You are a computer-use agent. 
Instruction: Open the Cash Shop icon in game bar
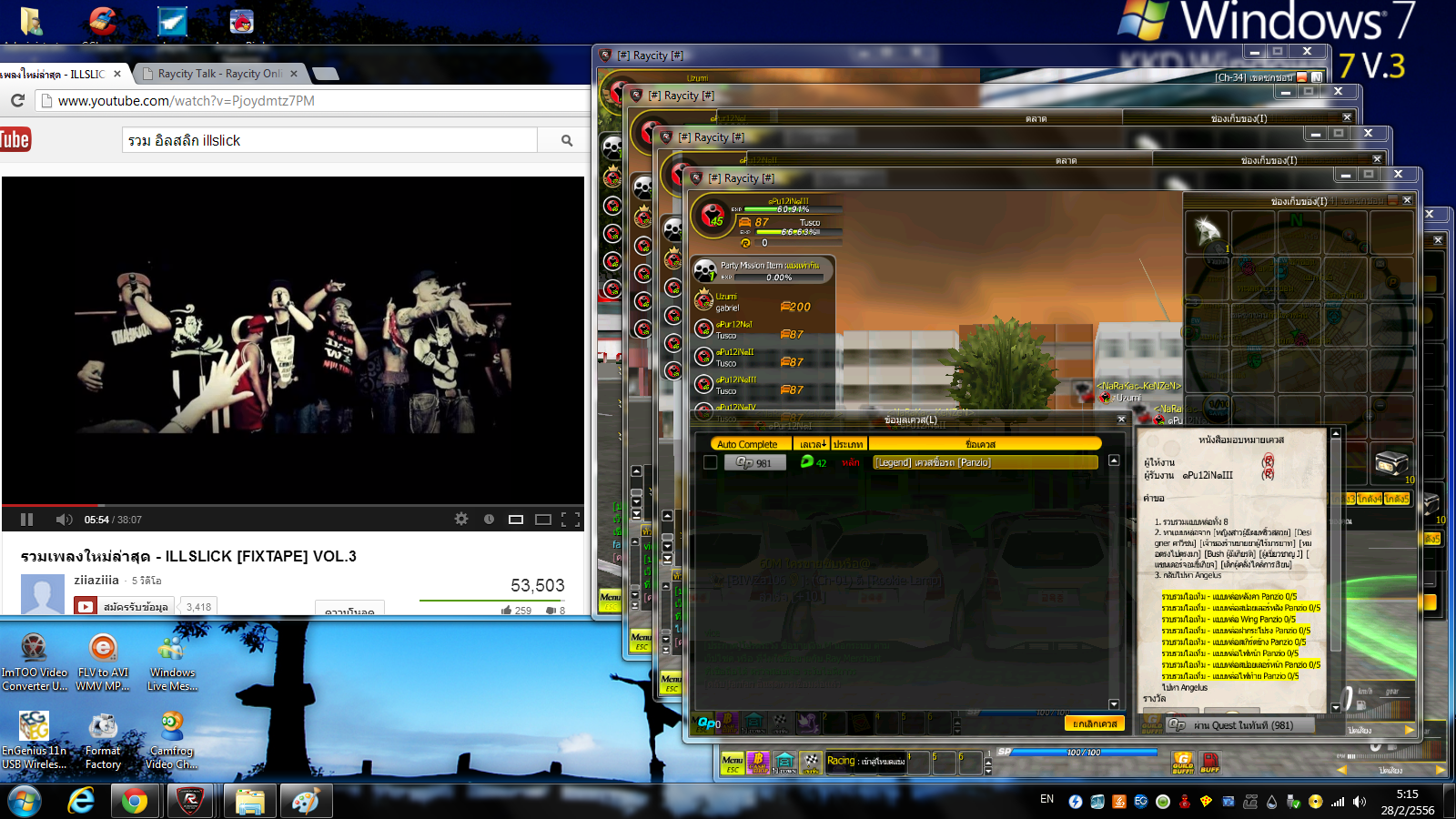pyautogui.click(x=758, y=763)
